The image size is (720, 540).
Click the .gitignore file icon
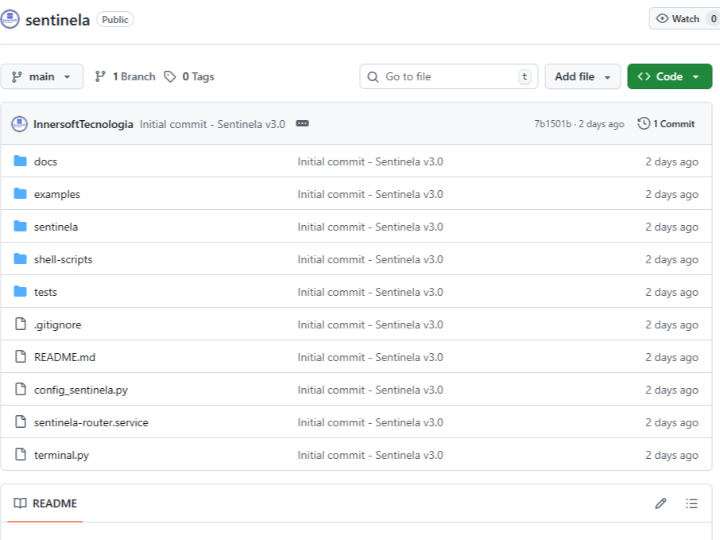click(x=20, y=324)
